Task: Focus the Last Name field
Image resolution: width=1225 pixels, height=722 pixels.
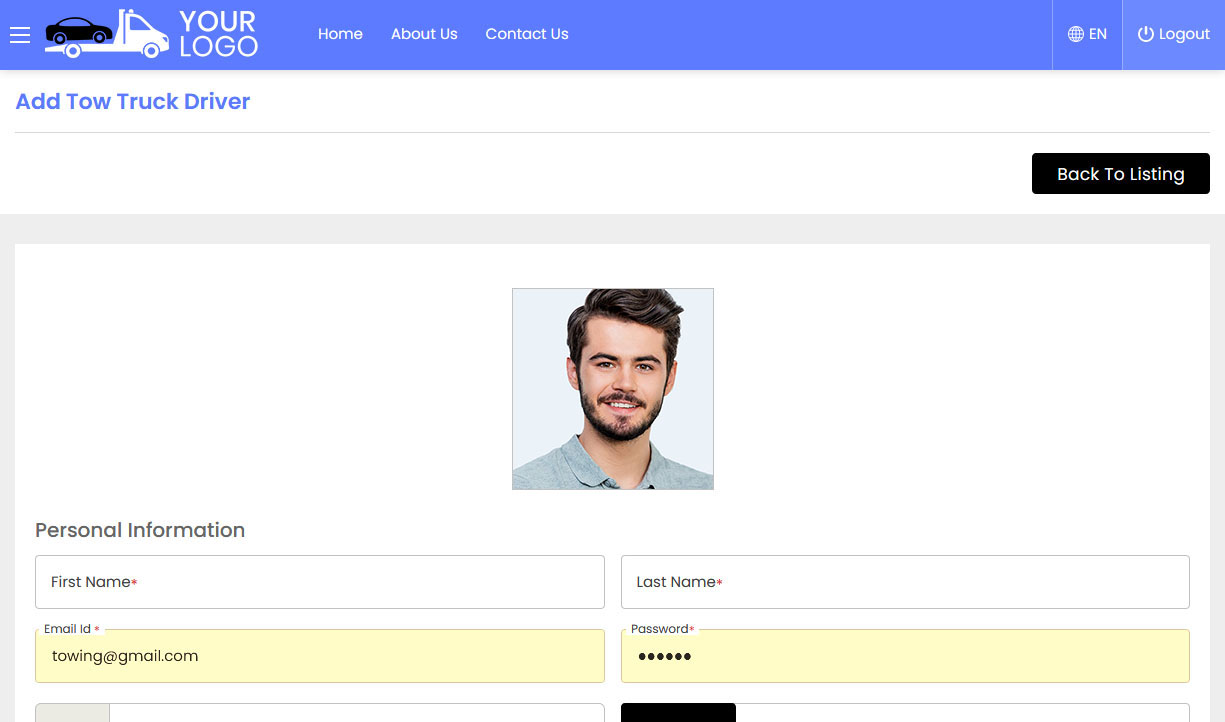Action: click(x=905, y=582)
